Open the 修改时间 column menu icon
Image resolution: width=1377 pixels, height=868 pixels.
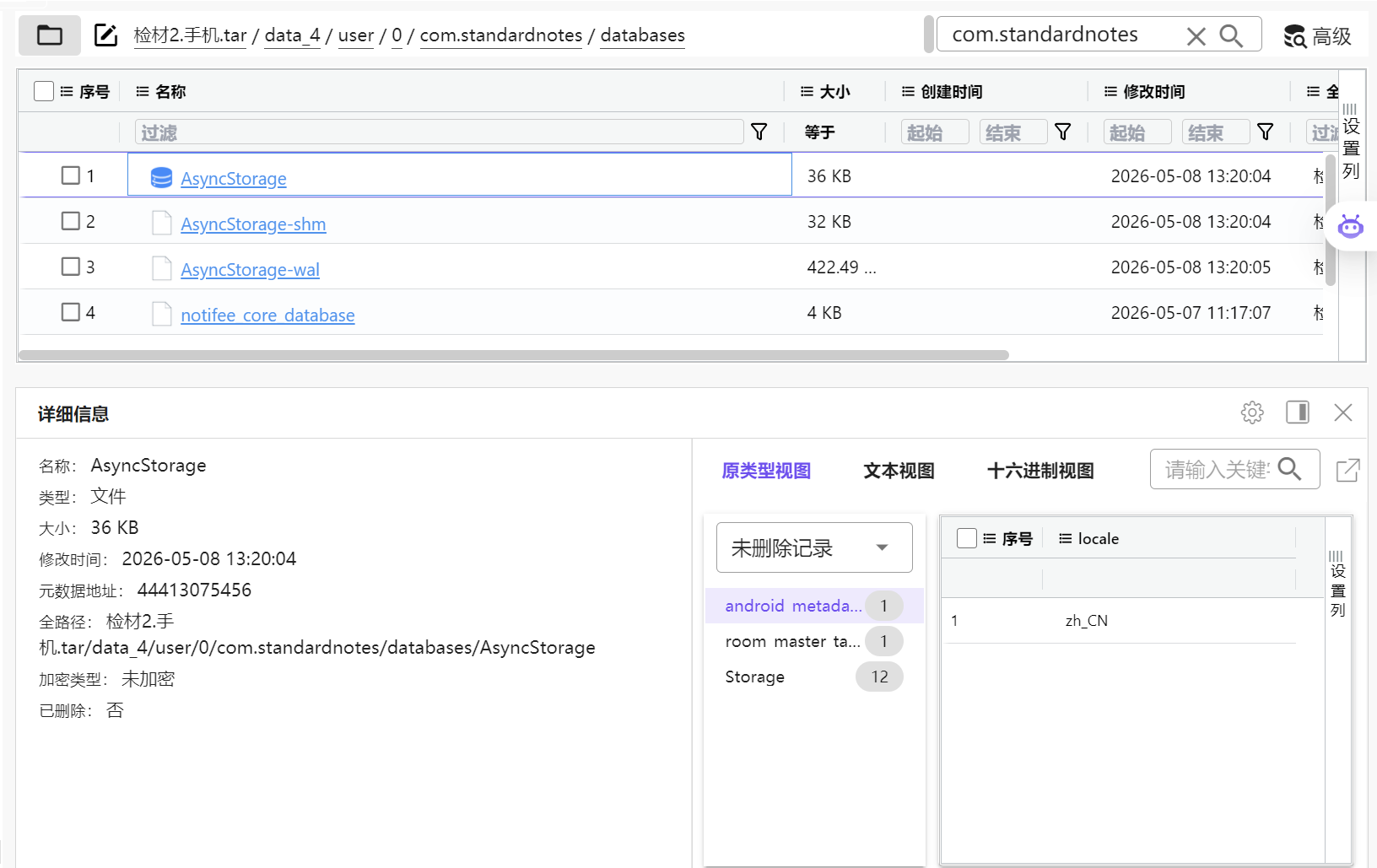(1111, 91)
